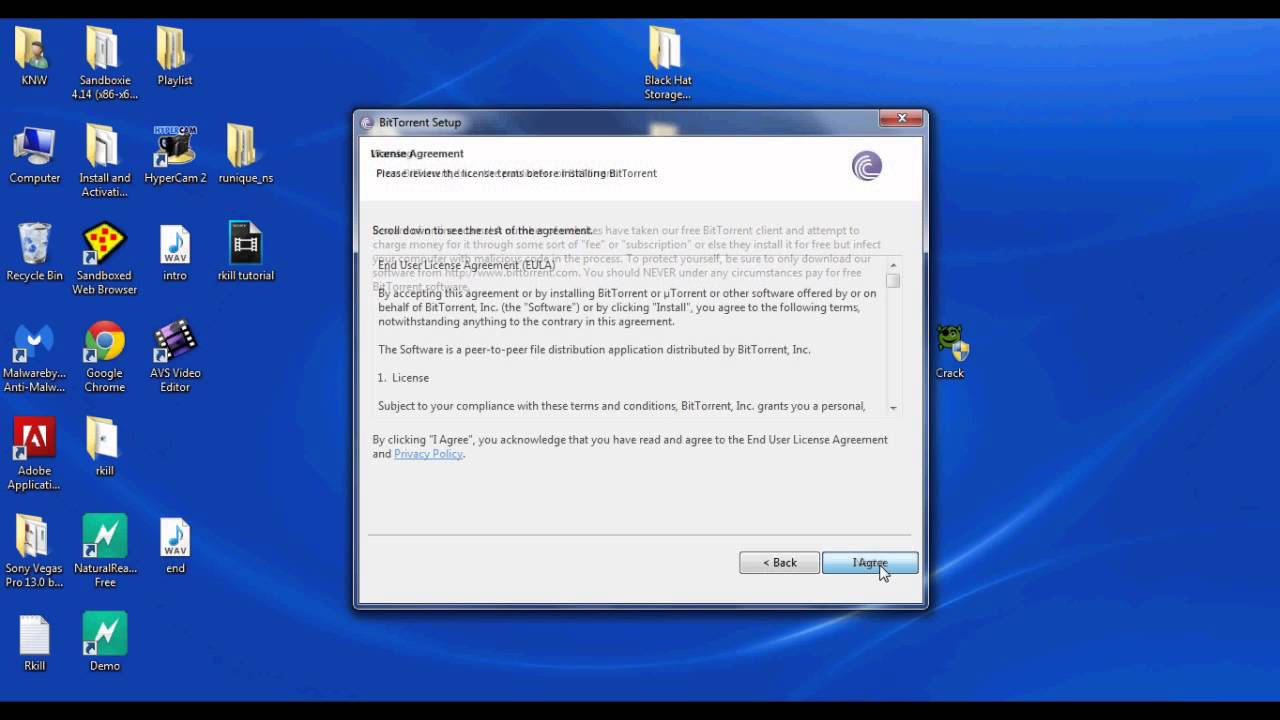Select the rkill folder icon
The height and width of the screenshot is (720, 1280).
[x=104, y=446]
